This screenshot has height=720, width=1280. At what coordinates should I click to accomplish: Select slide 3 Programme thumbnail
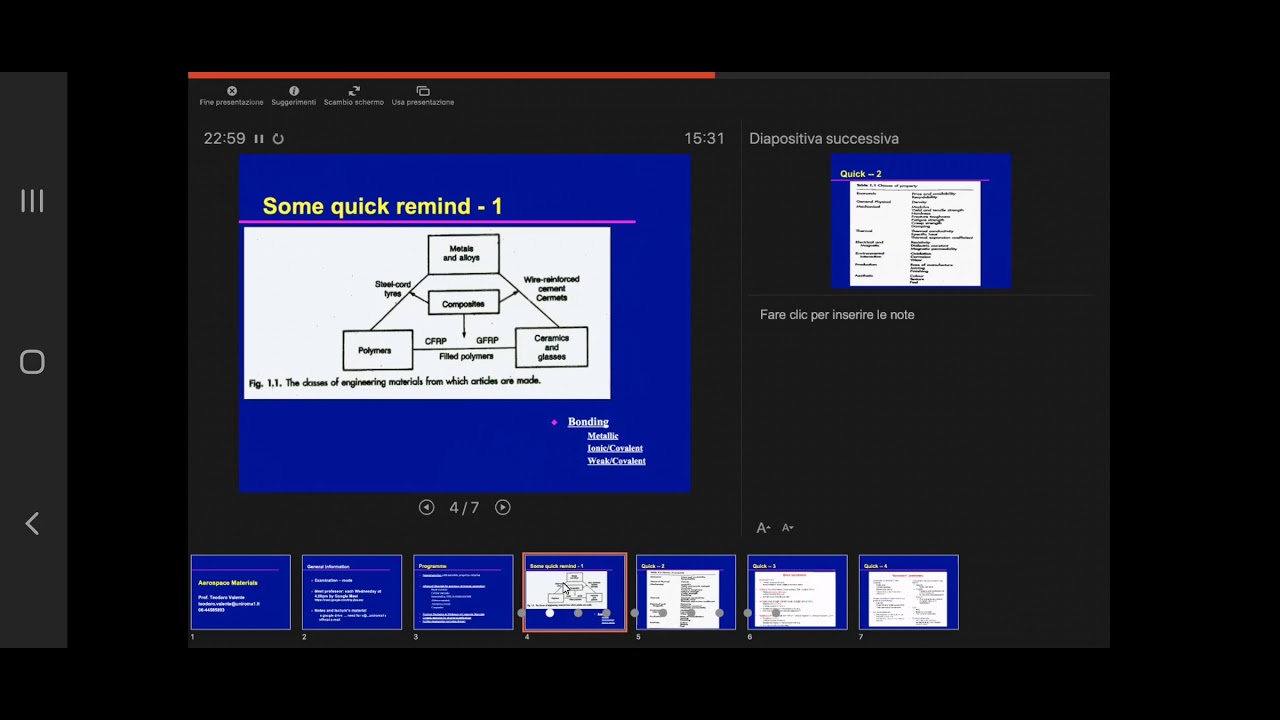pyautogui.click(x=463, y=592)
